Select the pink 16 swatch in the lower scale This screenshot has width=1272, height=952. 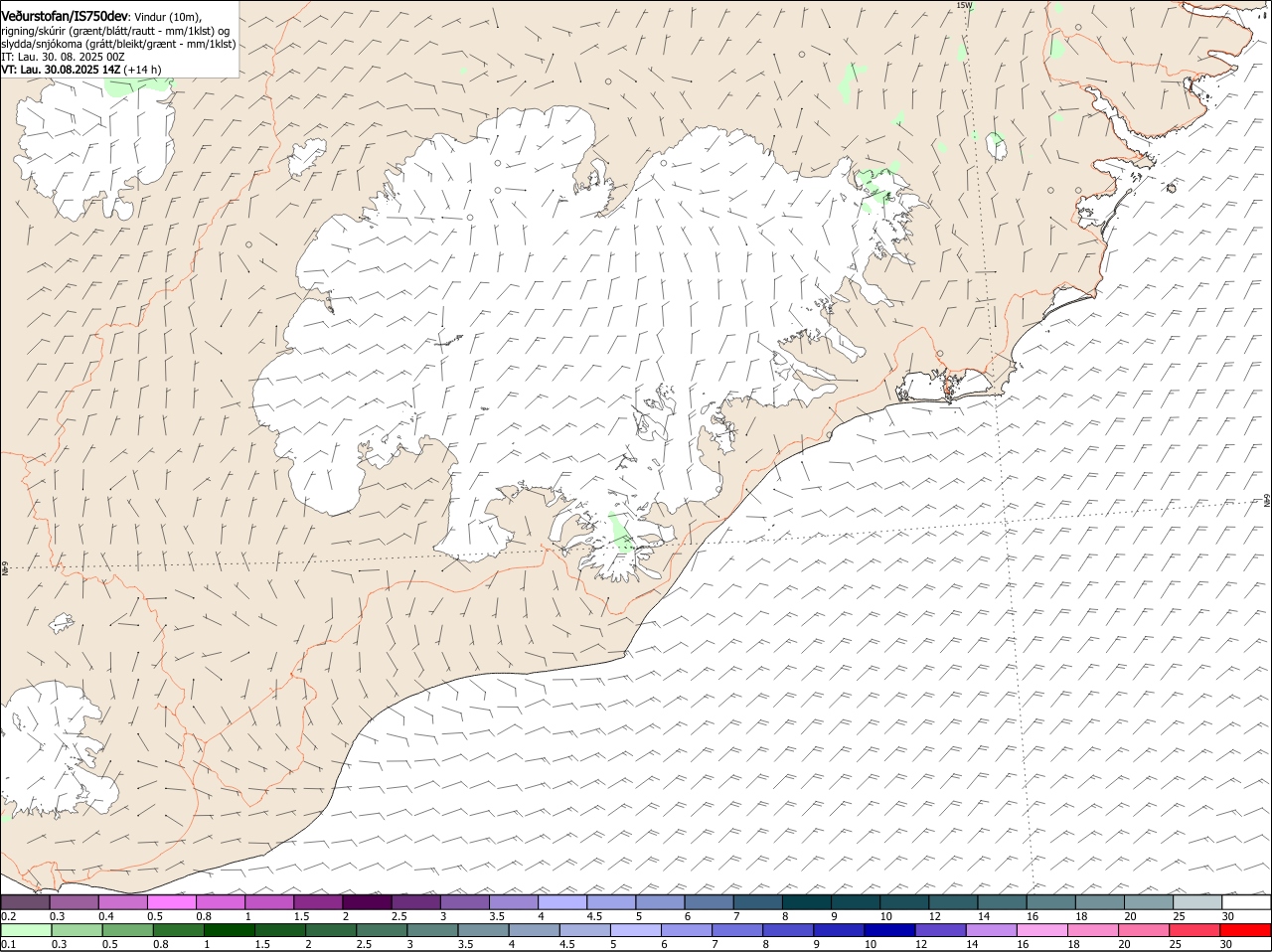tap(1040, 931)
